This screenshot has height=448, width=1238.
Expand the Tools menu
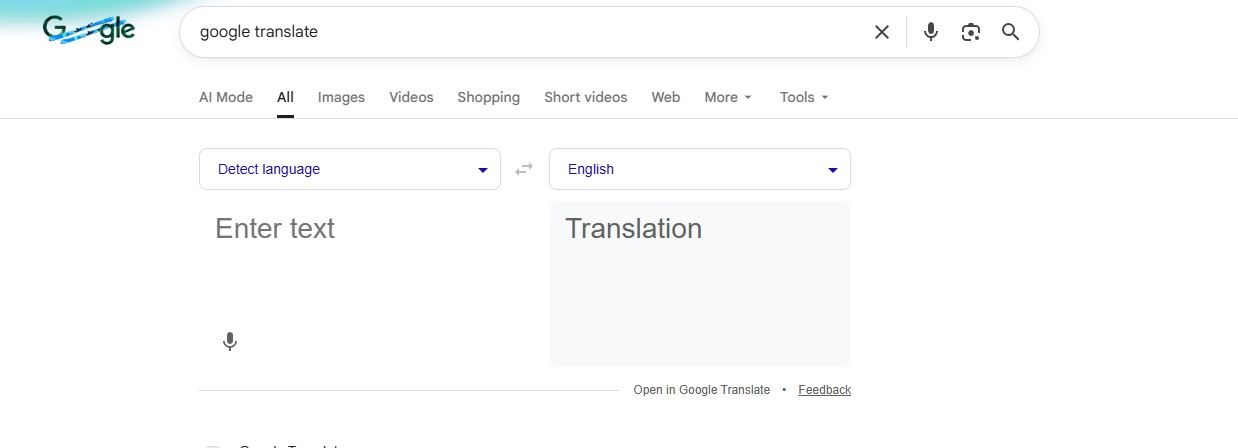[x=804, y=97]
